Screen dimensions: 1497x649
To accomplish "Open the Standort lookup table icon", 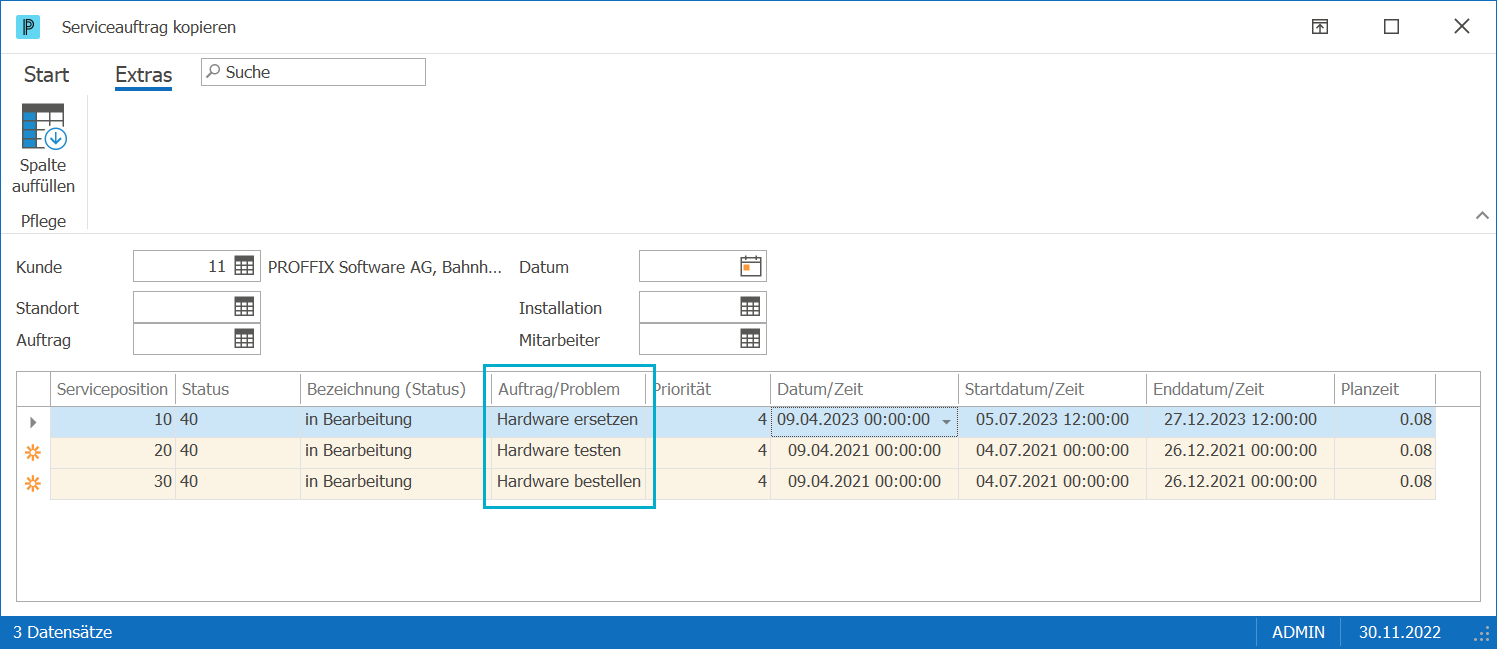I will (x=244, y=307).
